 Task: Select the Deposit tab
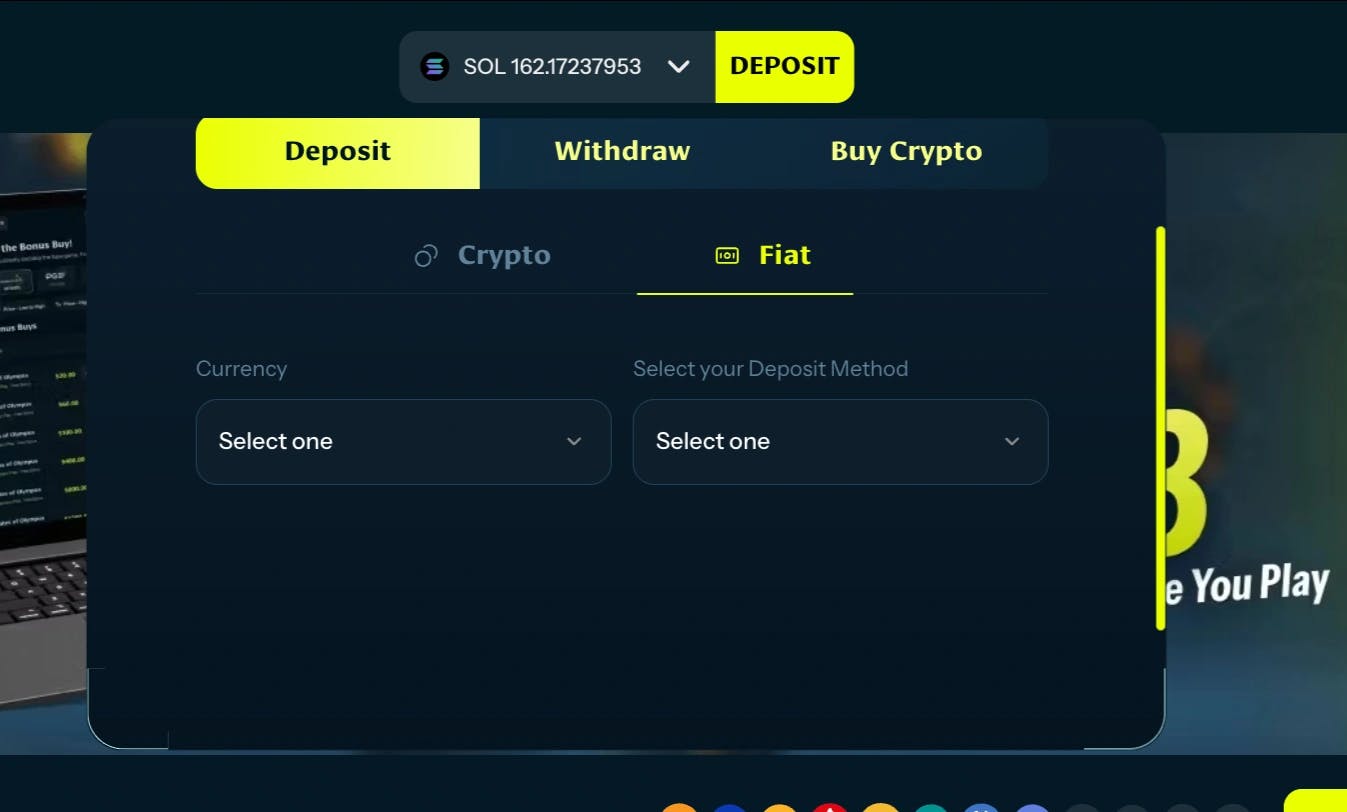338,152
